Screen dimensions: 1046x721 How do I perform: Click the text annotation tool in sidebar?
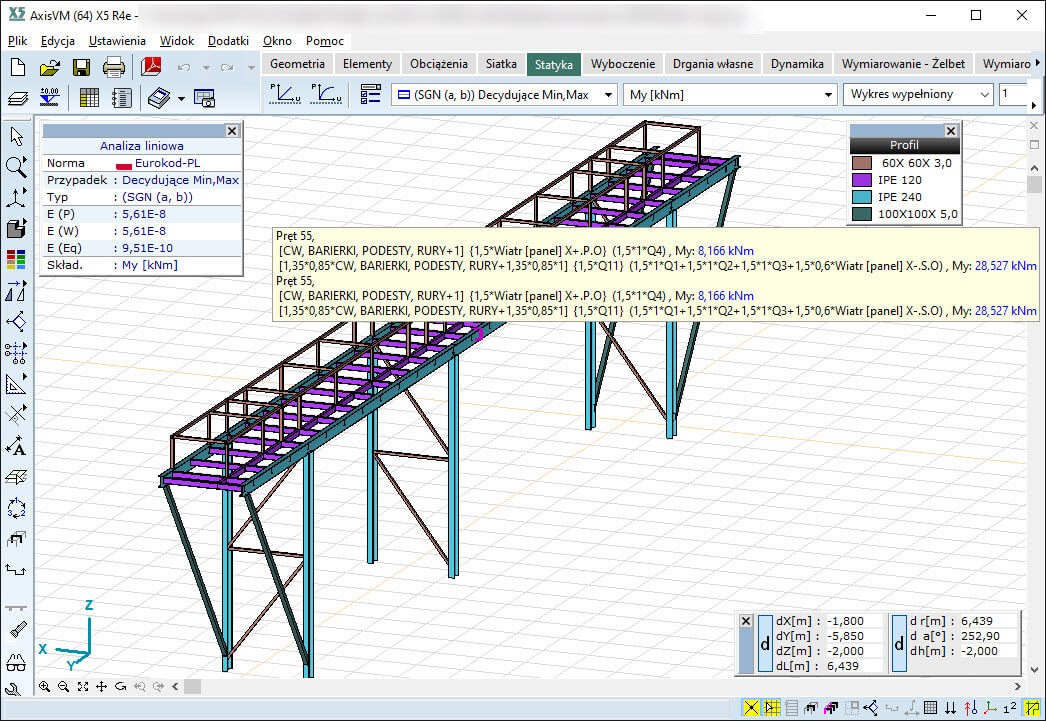(16, 446)
